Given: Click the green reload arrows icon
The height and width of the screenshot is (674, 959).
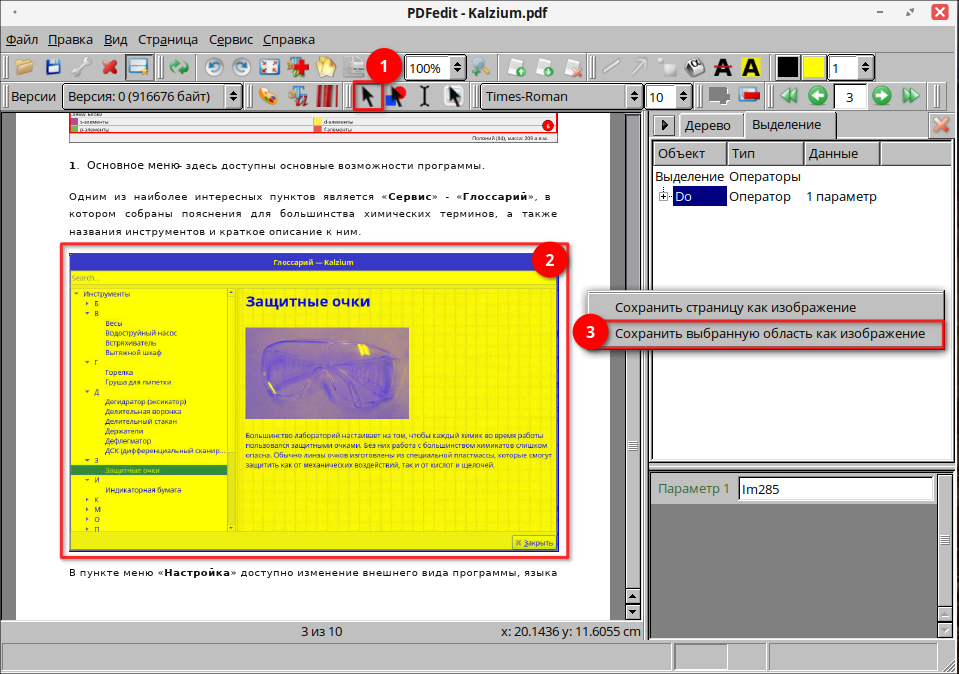Looking at the screenshot, I should pyautogui.click(x=179, y=68).
